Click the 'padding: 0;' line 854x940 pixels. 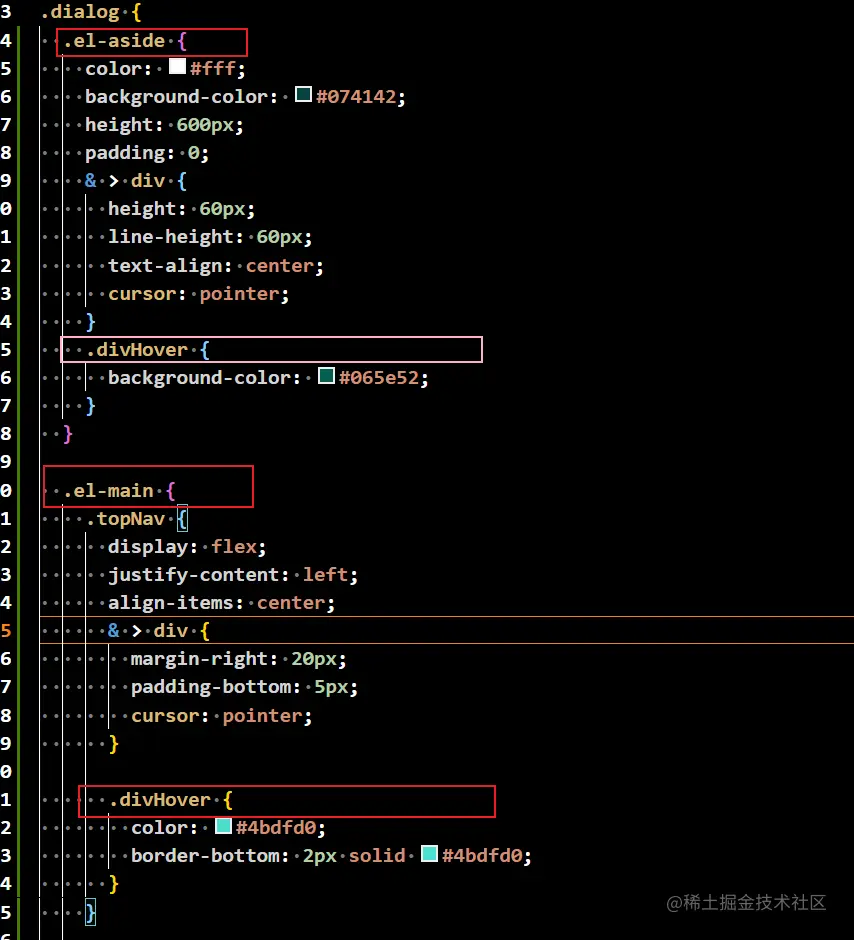(147, 153)
